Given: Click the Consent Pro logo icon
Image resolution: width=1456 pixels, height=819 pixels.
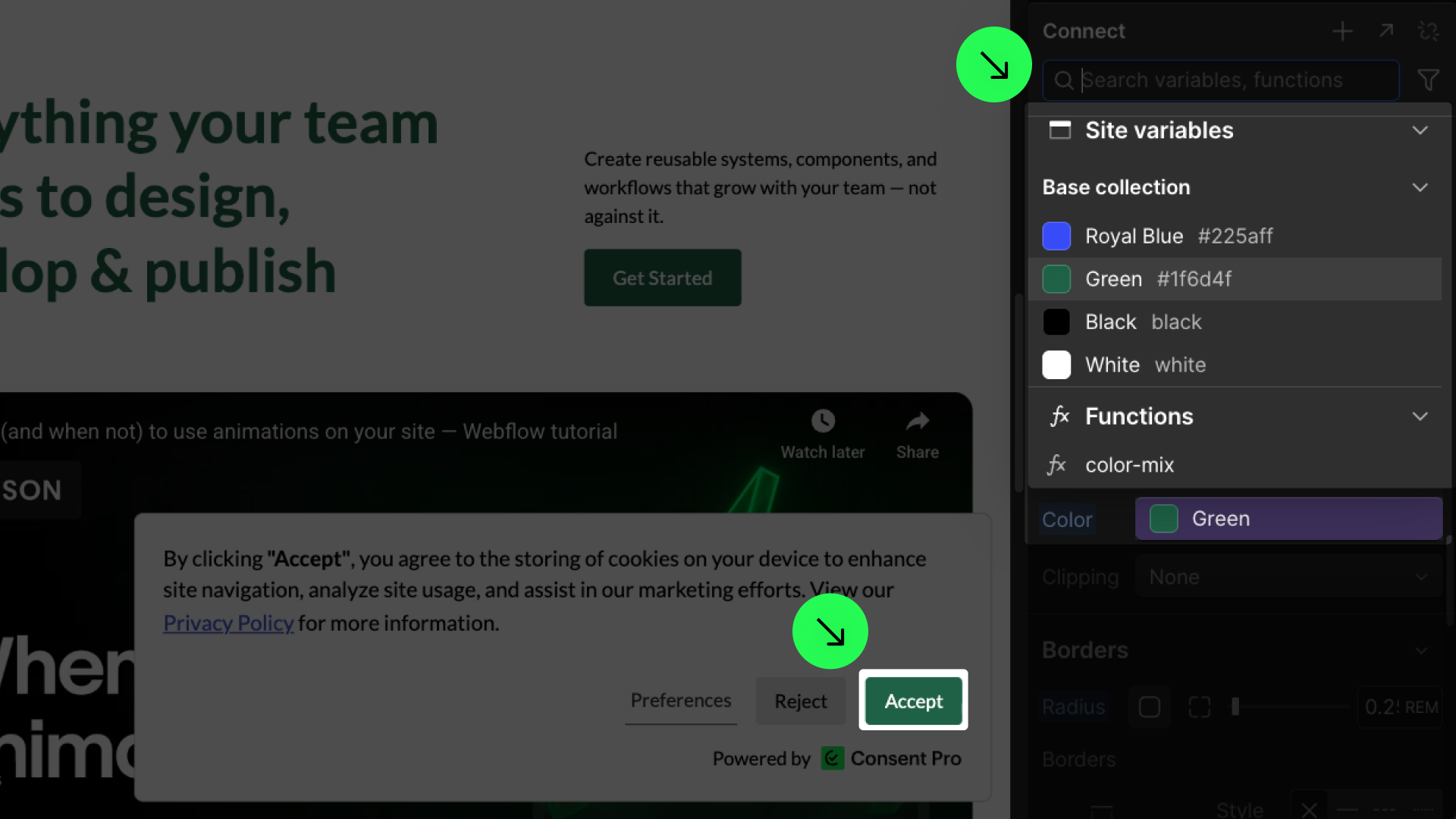Looking at the screenshot, I should (x=832, y=758).
